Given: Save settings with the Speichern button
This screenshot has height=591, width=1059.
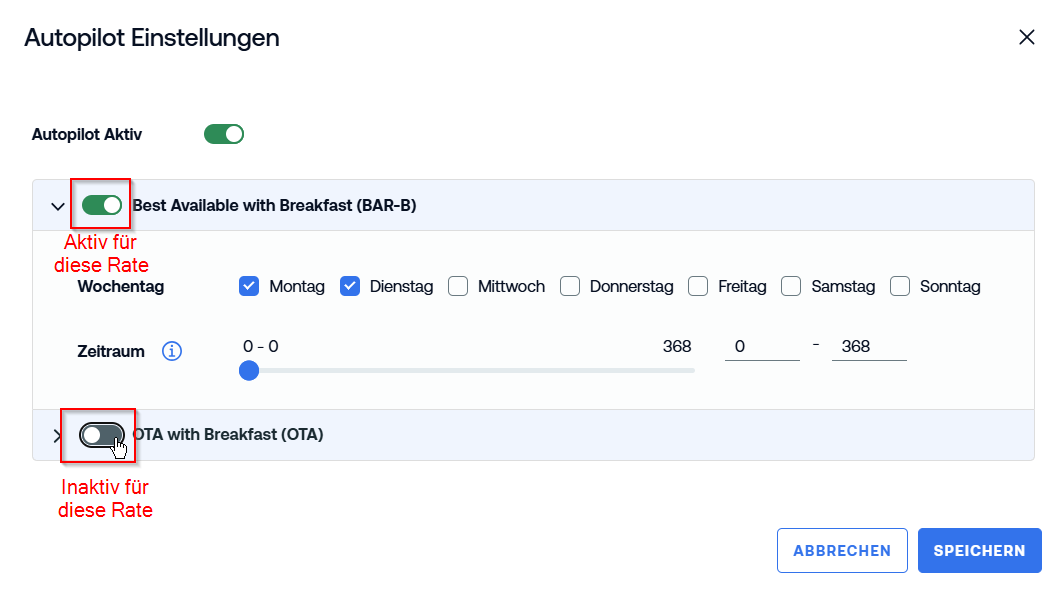Looking at the screenshot, I should pos(979,550).
